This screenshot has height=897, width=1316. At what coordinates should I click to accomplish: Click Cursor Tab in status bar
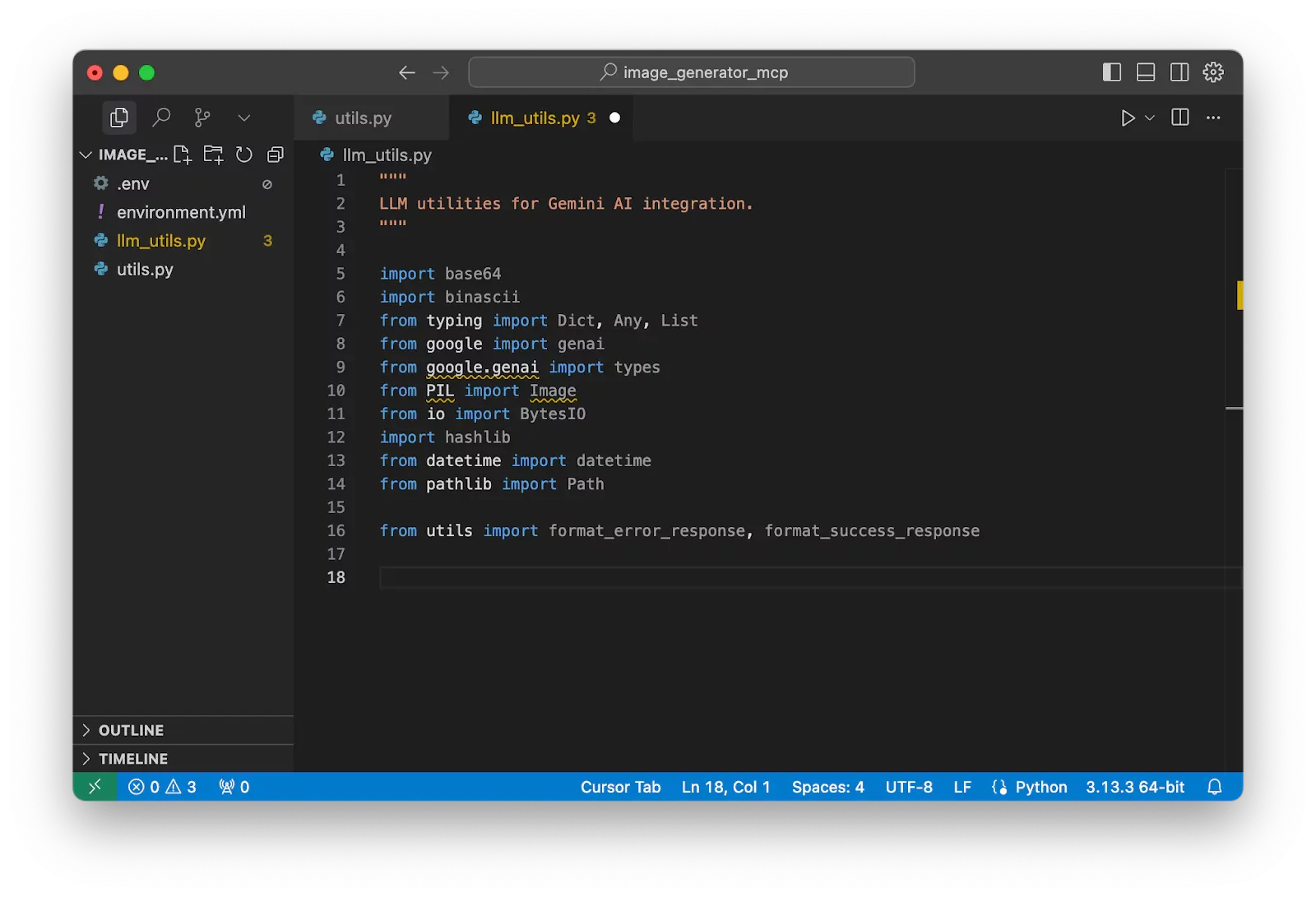[621, 787]
